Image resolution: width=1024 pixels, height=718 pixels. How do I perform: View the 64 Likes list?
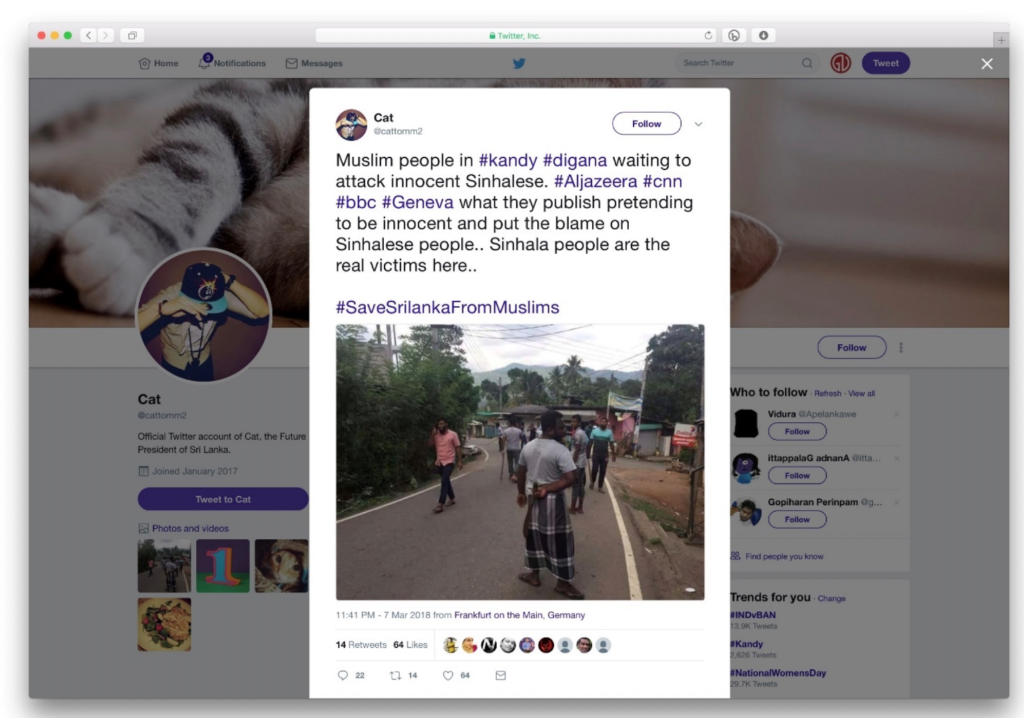410,645
